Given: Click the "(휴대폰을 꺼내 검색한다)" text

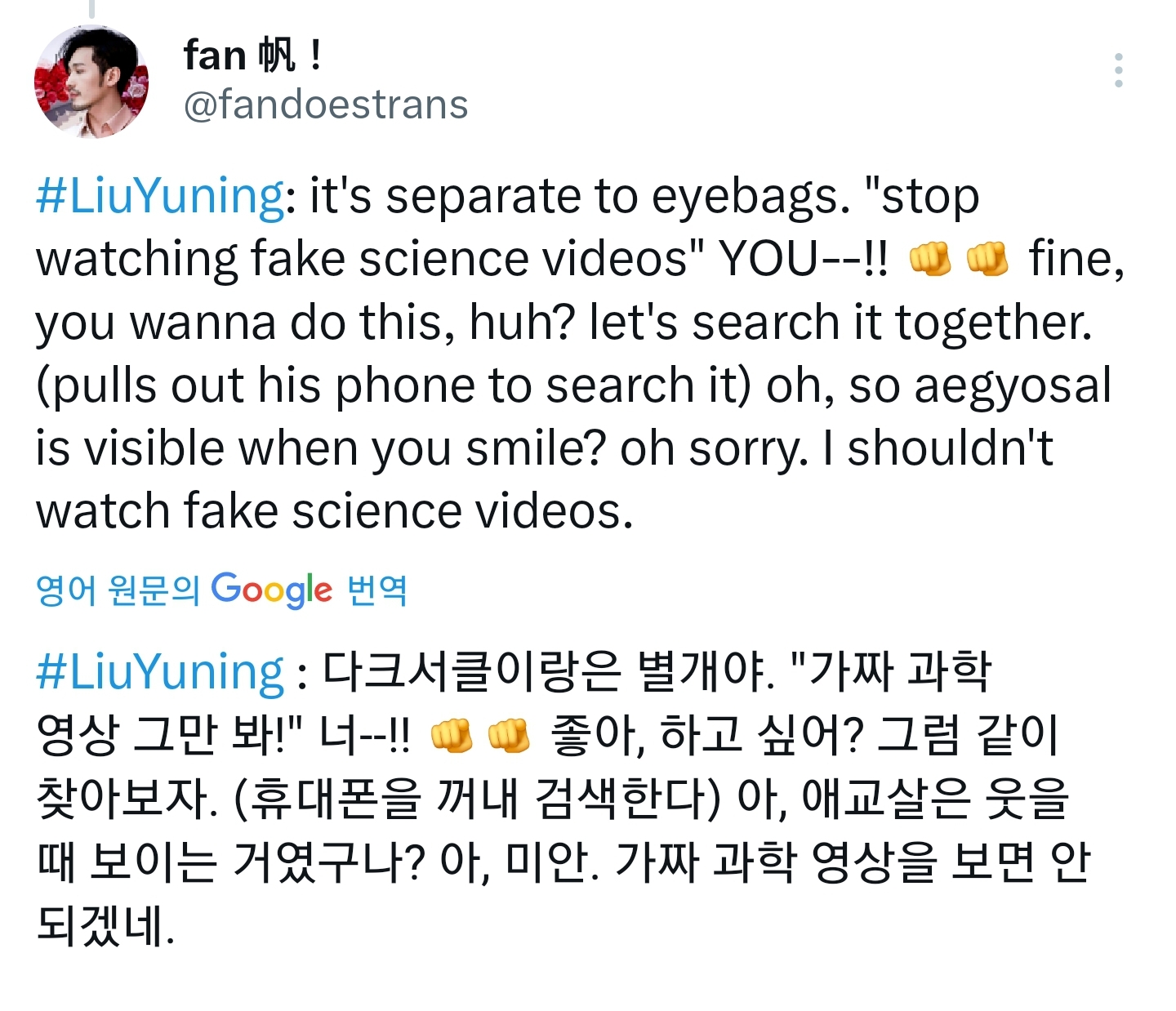Looking at the screenshot, I should [x=477, y=799].
